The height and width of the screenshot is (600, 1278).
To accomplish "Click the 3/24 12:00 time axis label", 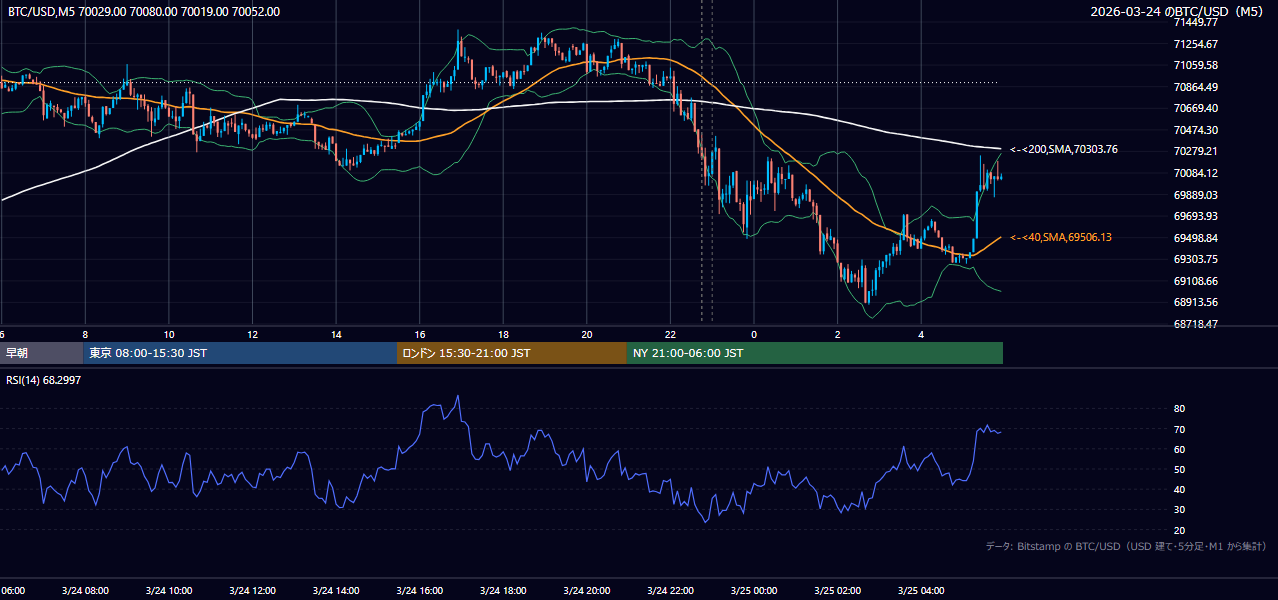I will coord(252,591).
